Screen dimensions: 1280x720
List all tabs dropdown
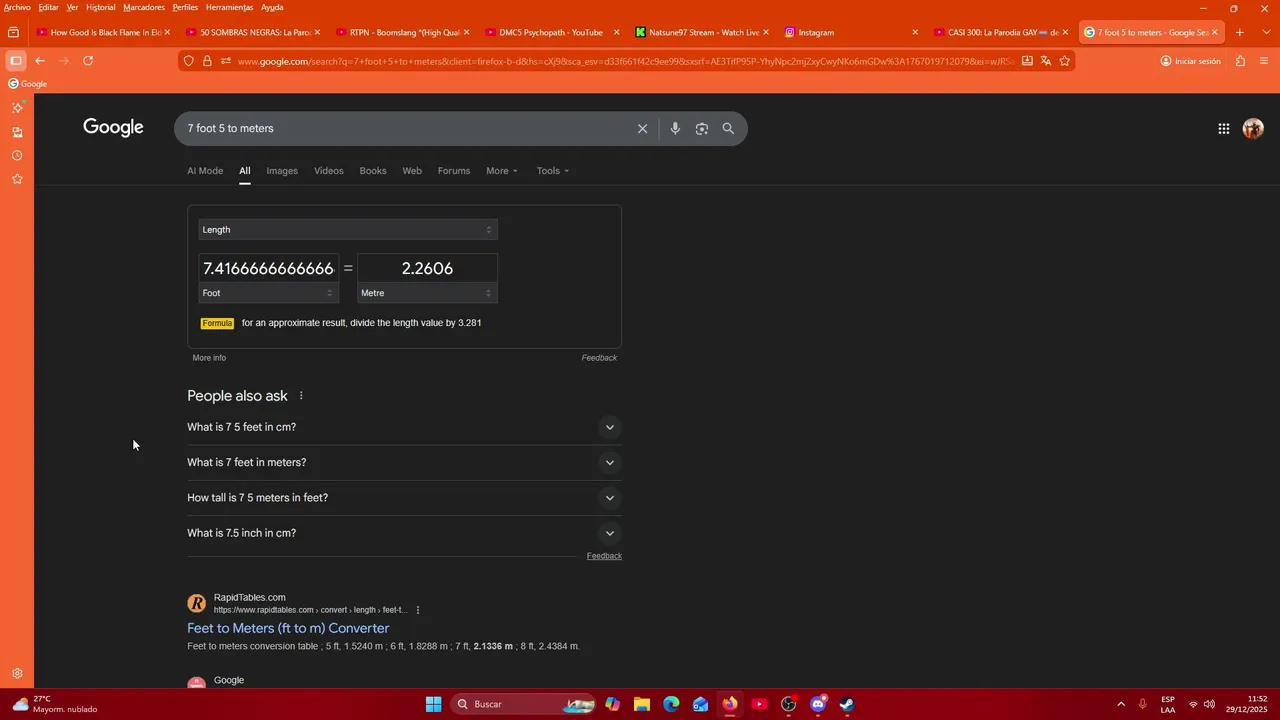[x=1265, y=32]
